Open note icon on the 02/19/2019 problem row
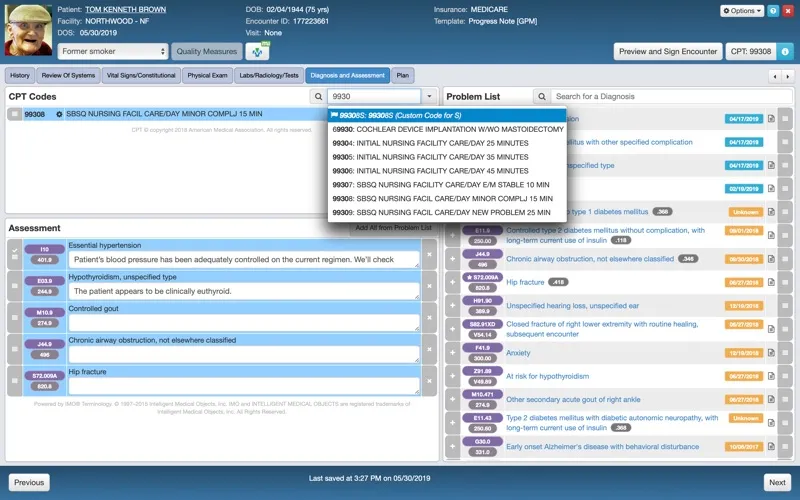 tap(771, 188)
